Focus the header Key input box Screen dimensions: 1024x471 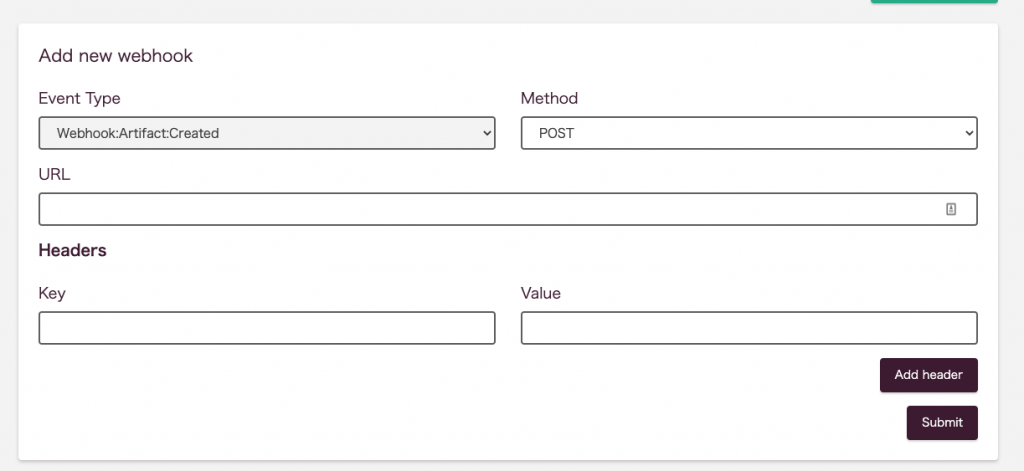tap(266, 328)
